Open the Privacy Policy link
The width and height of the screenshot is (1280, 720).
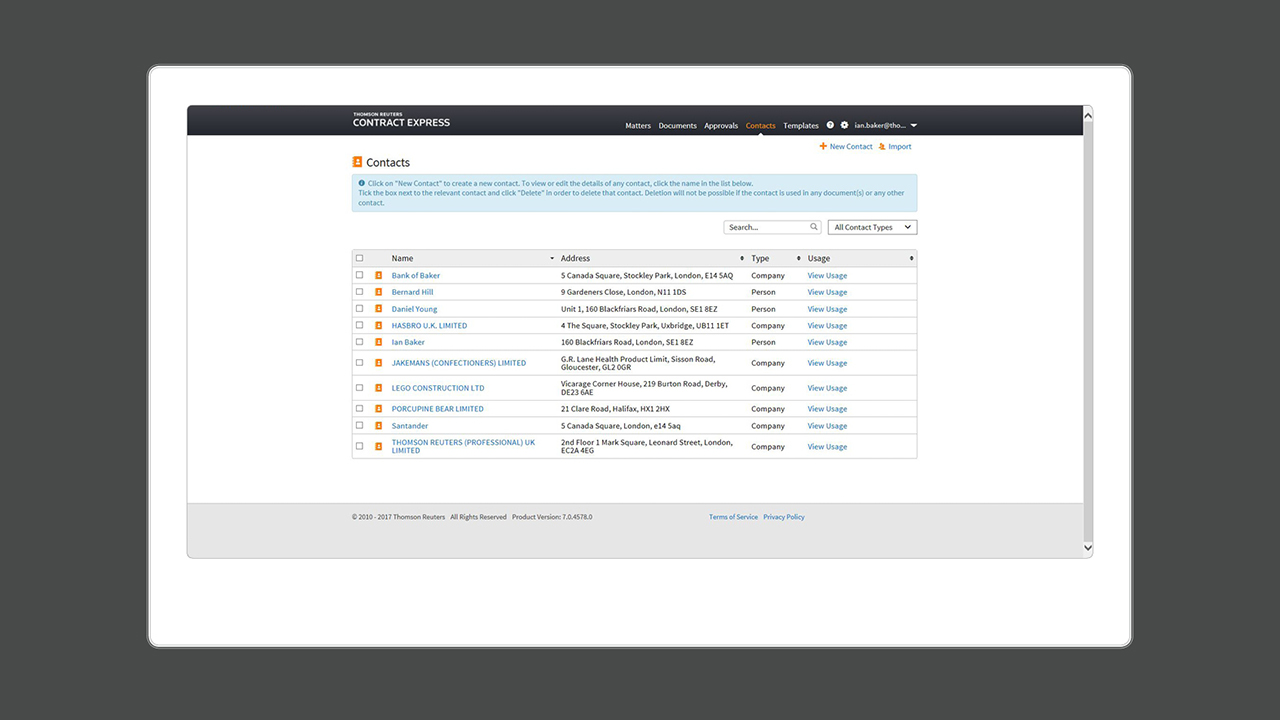point(784,517)
